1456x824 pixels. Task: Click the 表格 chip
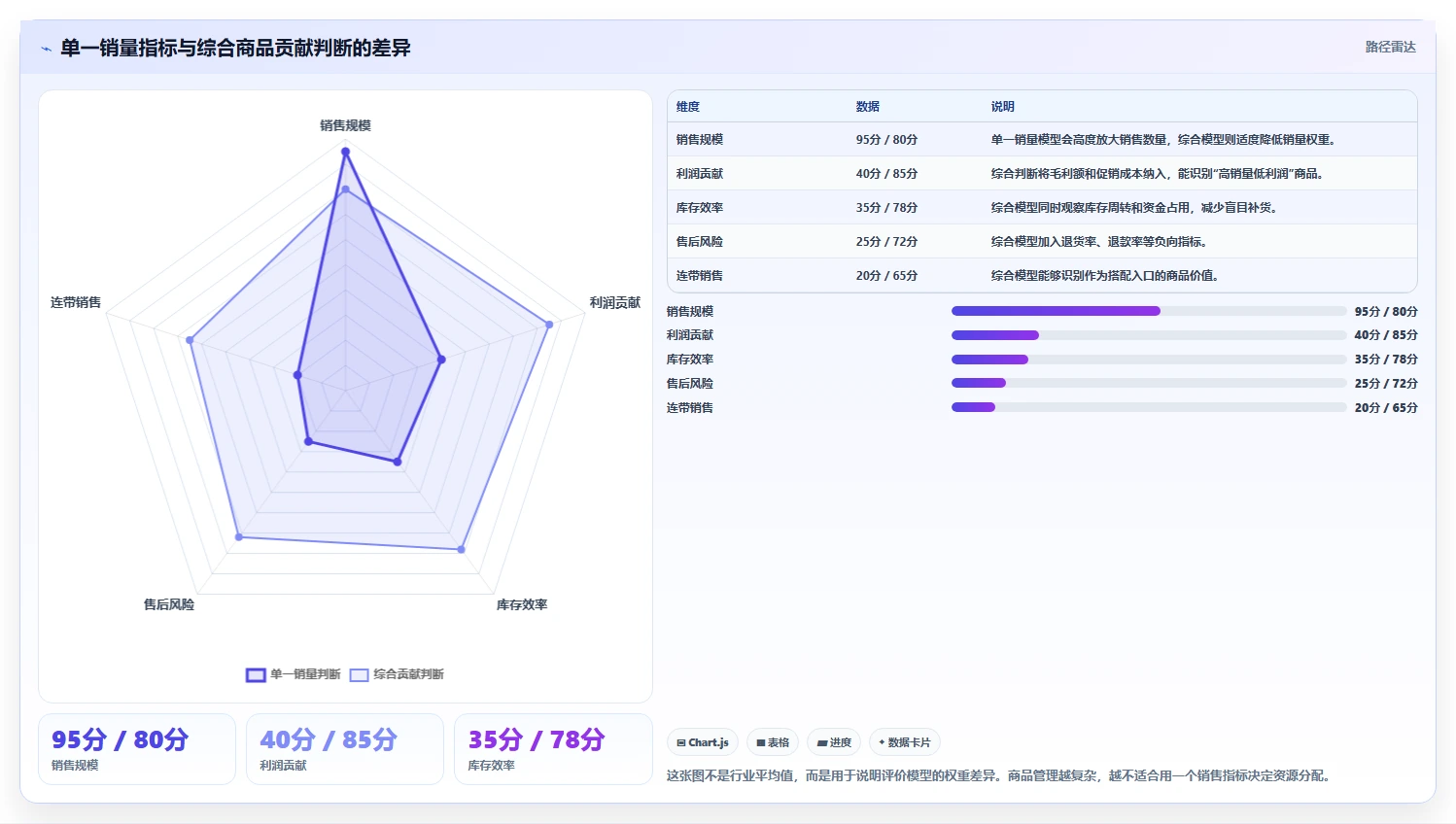[x=773, y=742]
